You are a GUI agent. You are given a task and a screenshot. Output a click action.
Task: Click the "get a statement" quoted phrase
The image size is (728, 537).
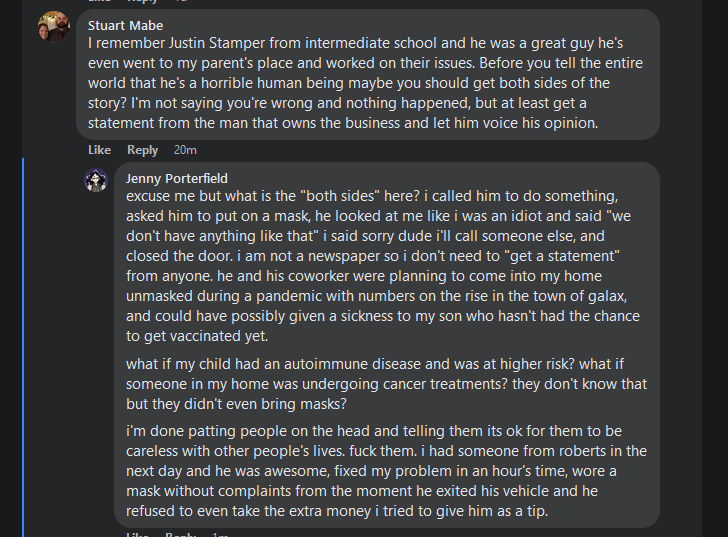click(x=519, y=255)
